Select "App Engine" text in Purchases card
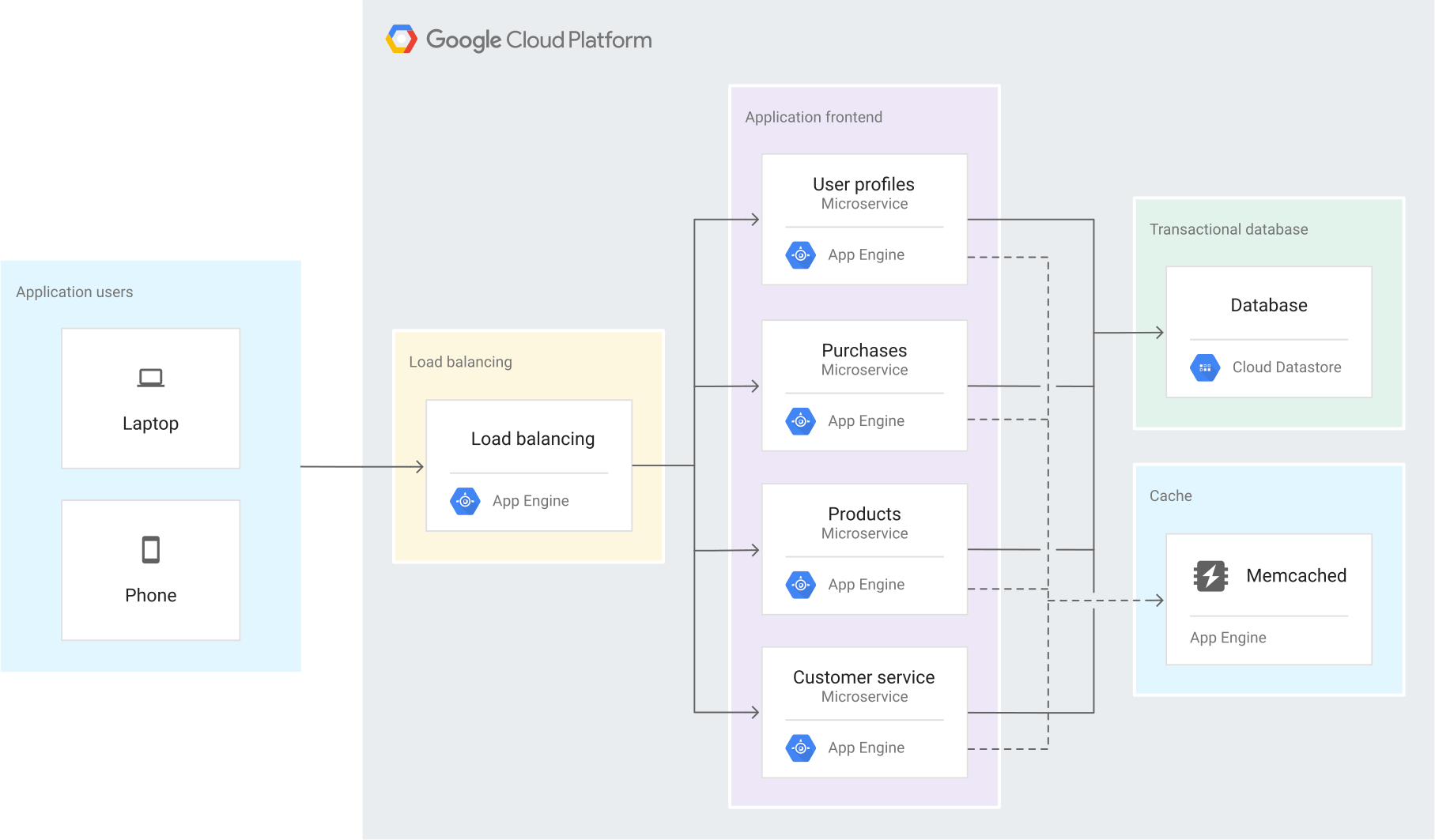 (866, 421)
